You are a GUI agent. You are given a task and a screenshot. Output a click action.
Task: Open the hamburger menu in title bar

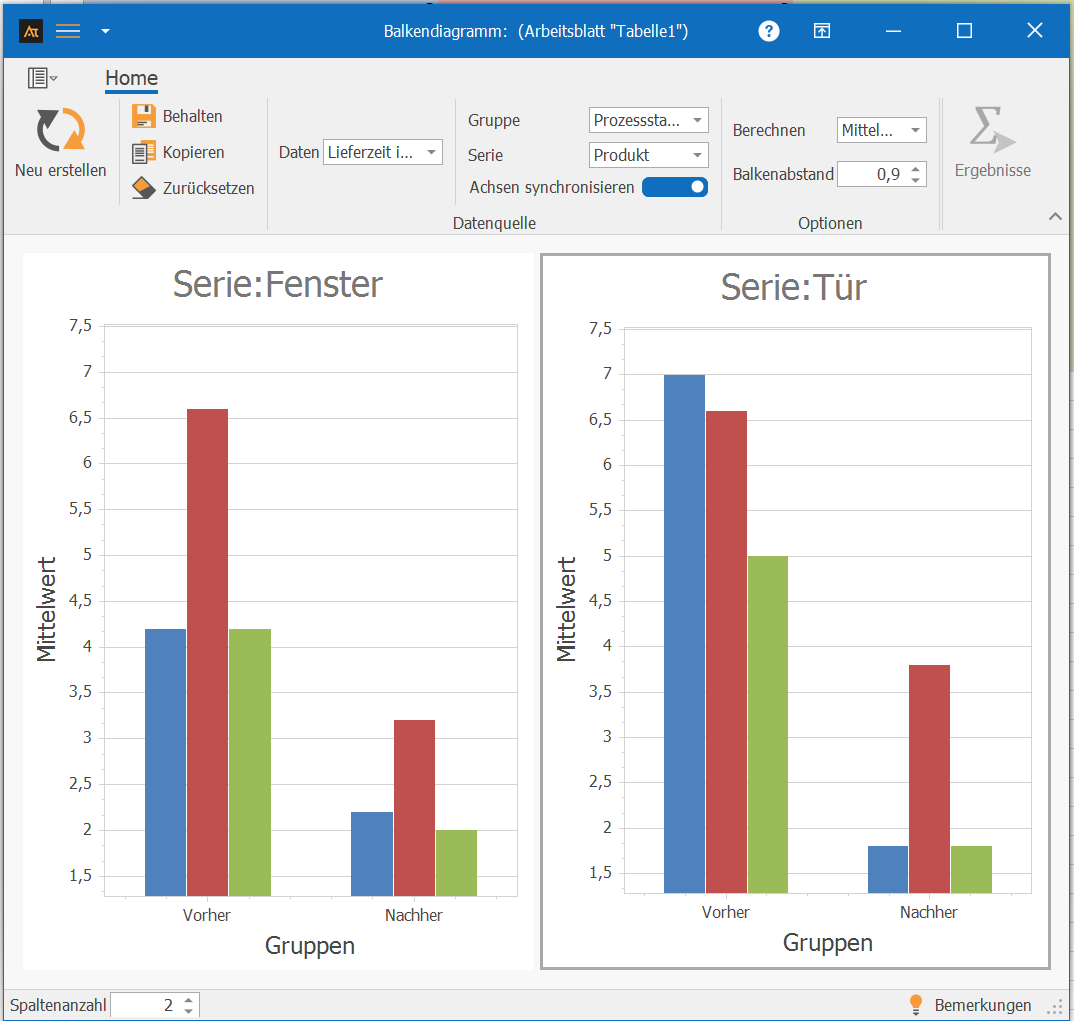(x=68, y=31)
